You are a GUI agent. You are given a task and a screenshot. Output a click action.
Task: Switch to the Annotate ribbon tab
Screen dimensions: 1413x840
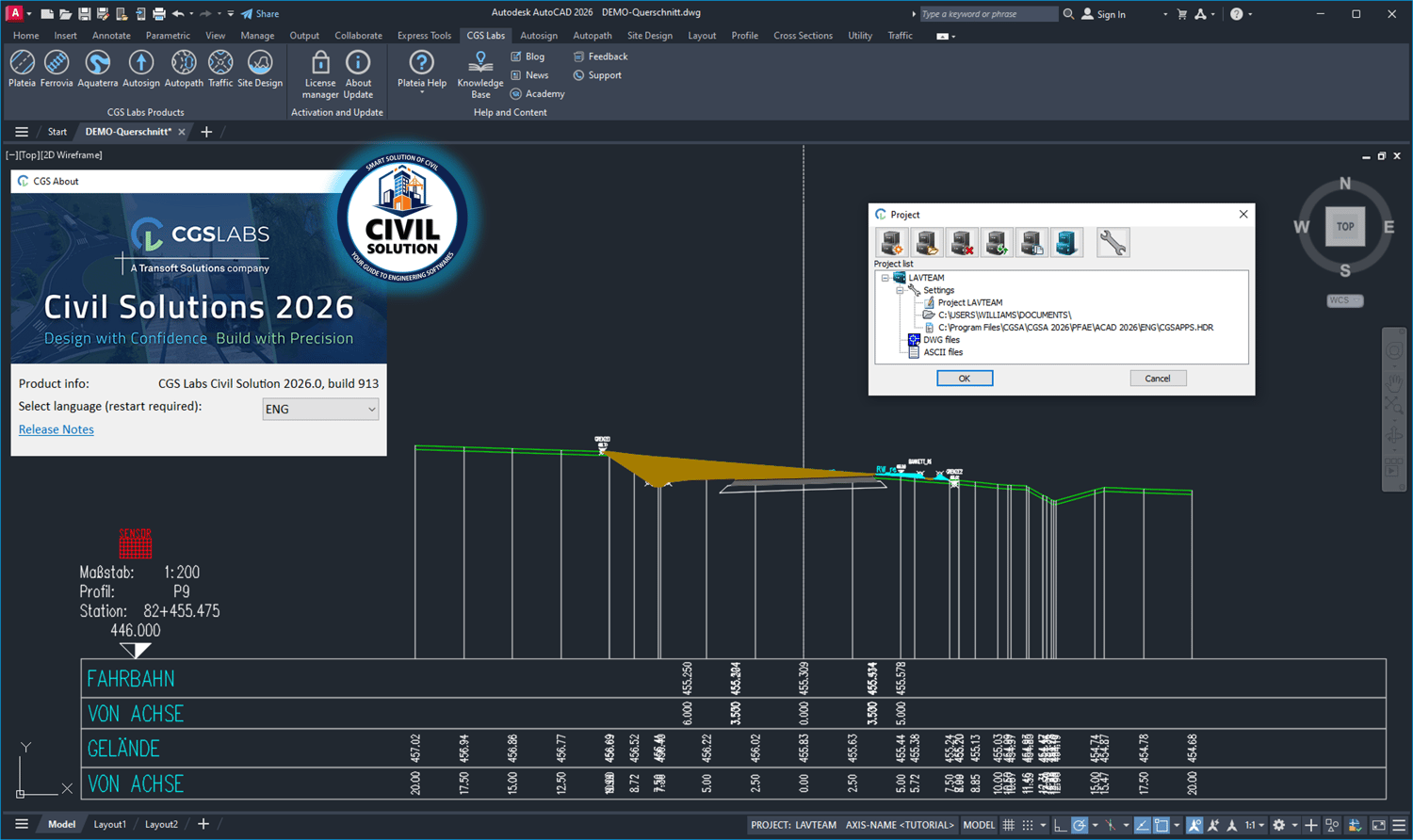(x=111, y=36)
